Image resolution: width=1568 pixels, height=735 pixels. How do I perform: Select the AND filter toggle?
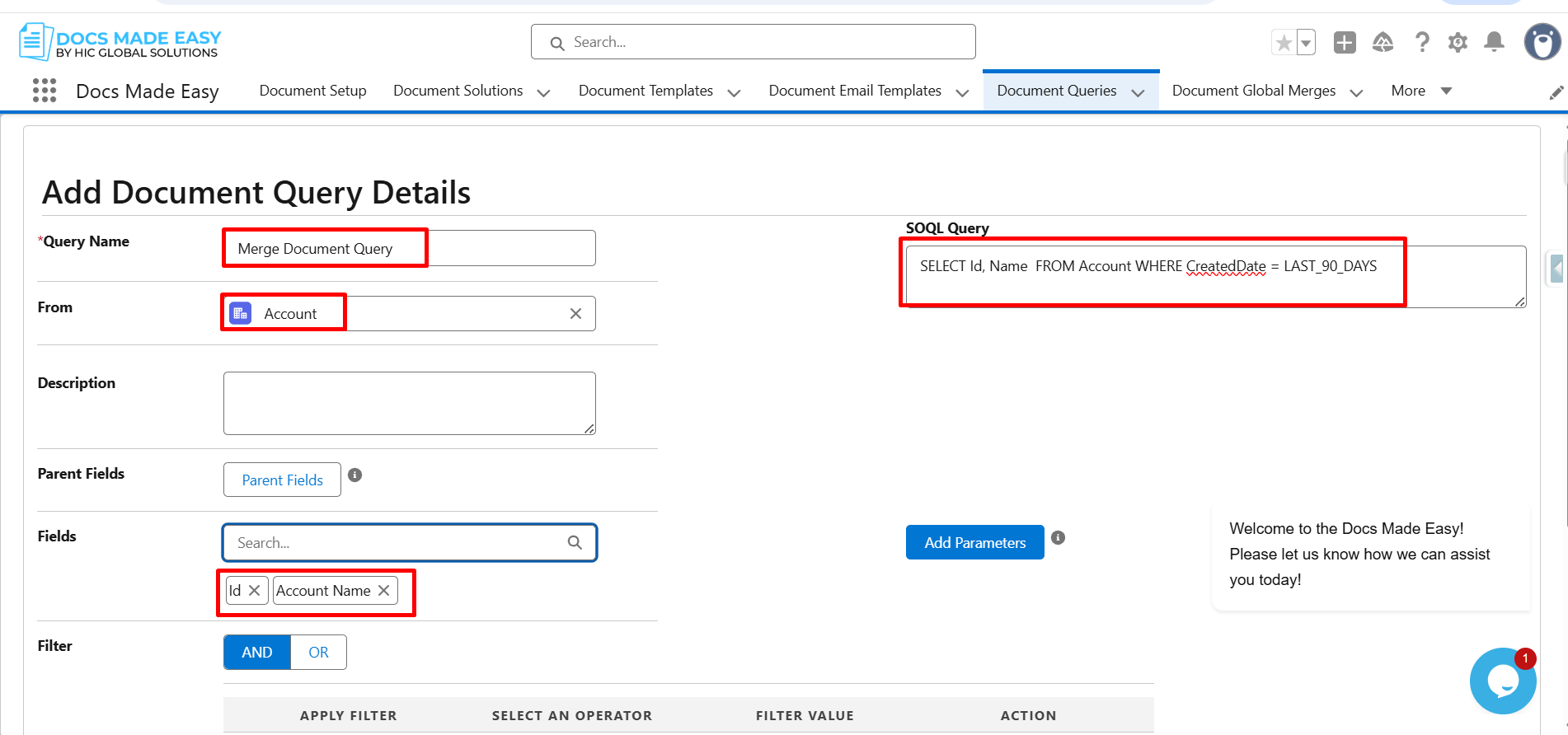coord(256,653)
